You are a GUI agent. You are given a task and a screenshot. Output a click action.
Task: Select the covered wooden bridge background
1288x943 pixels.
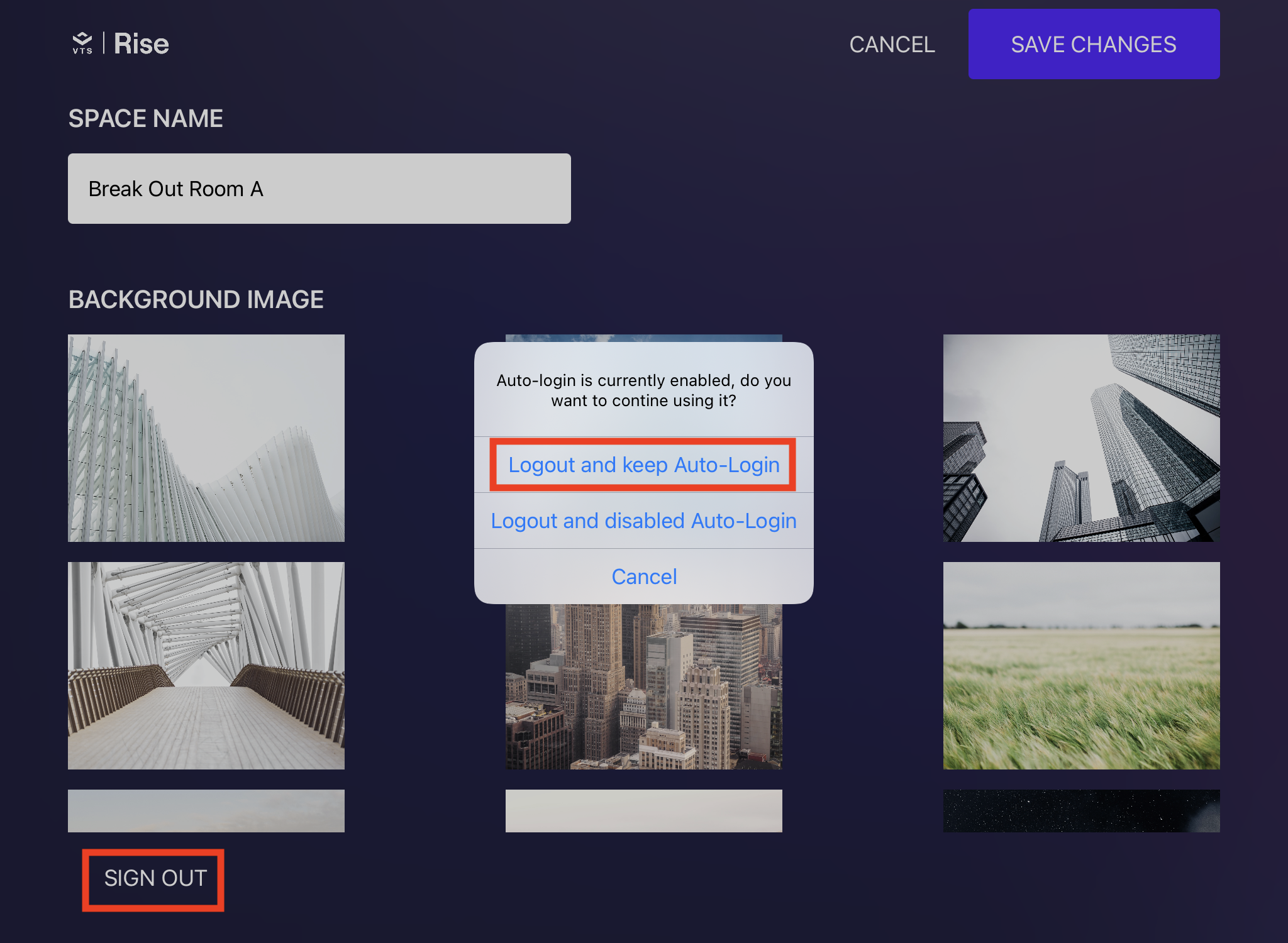pyautogui.click(x=206, y=665)
